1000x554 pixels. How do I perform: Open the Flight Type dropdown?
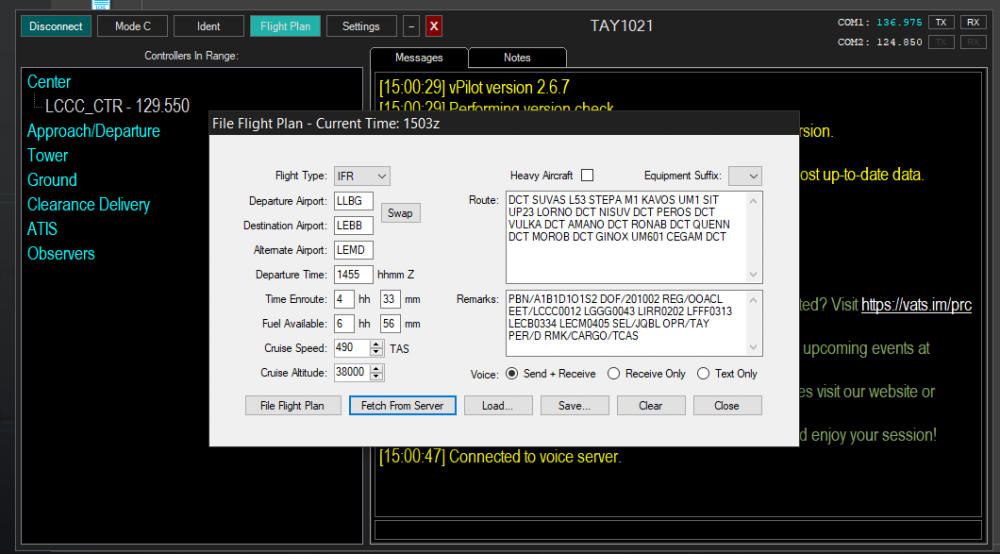361,176
